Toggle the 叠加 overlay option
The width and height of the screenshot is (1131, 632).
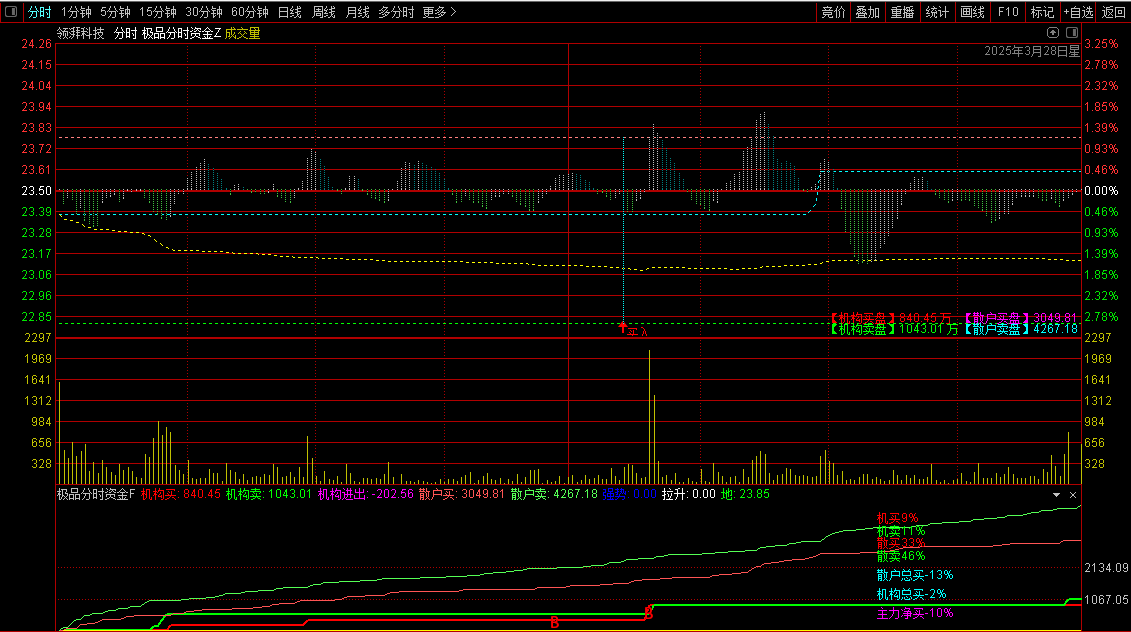click(x=867, y=12)
